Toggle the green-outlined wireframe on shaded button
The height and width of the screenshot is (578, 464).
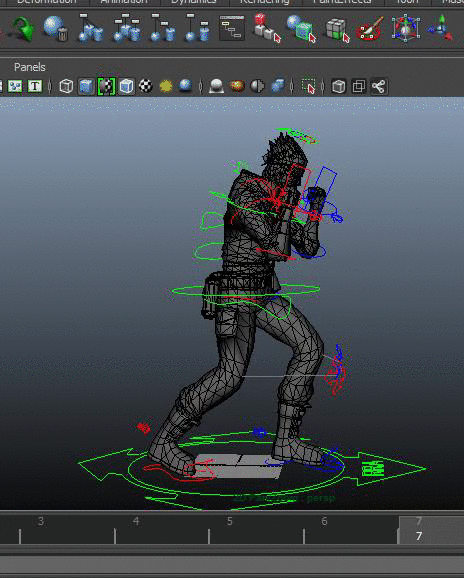coord(106,86)
